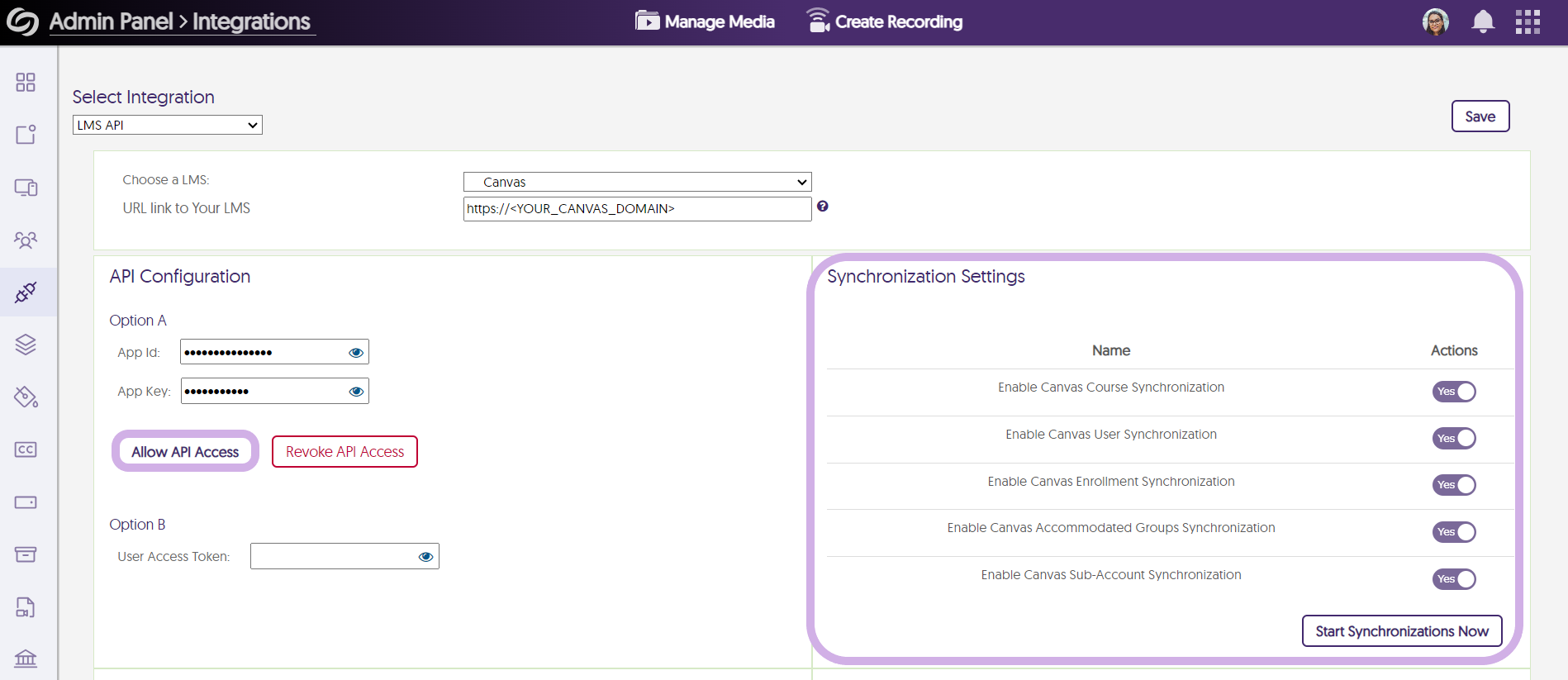1568x680 pixels.
Task: Click Start Synchronizations Now
Action: [x=1402, y=631]
